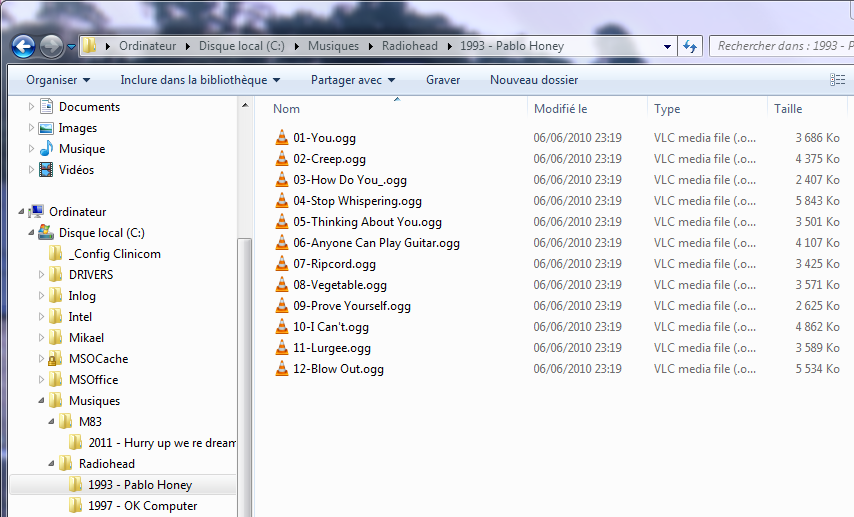
Task: Select the MSOffice folder in tree
Action: coord(93,380)
